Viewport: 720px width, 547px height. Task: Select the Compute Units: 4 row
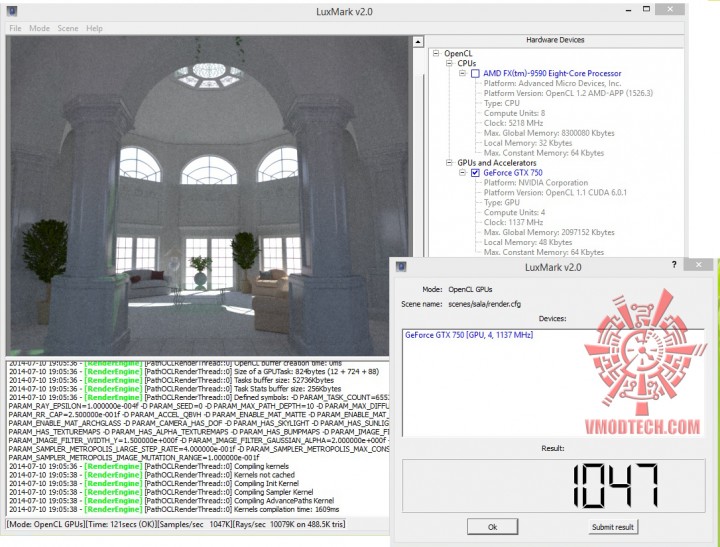click(x=514, y=213)
